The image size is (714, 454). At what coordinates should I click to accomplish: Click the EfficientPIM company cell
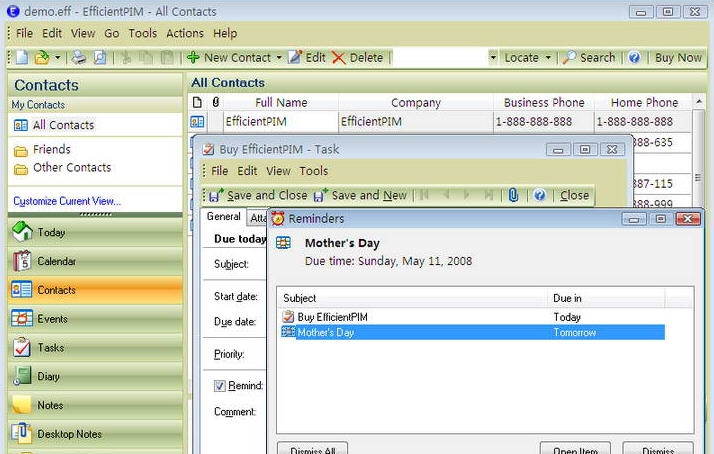click(x=416, y=122)
